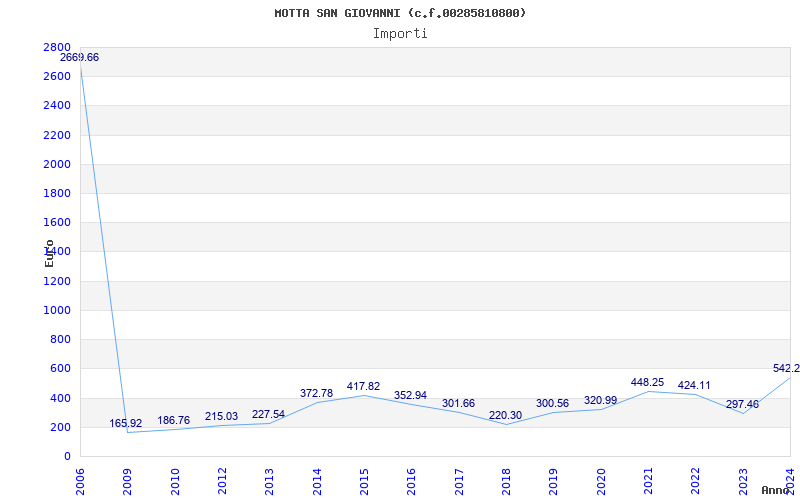Click the 2000 y-axis label
This screenshot has height=500, width=800.
tap(57, 164)
